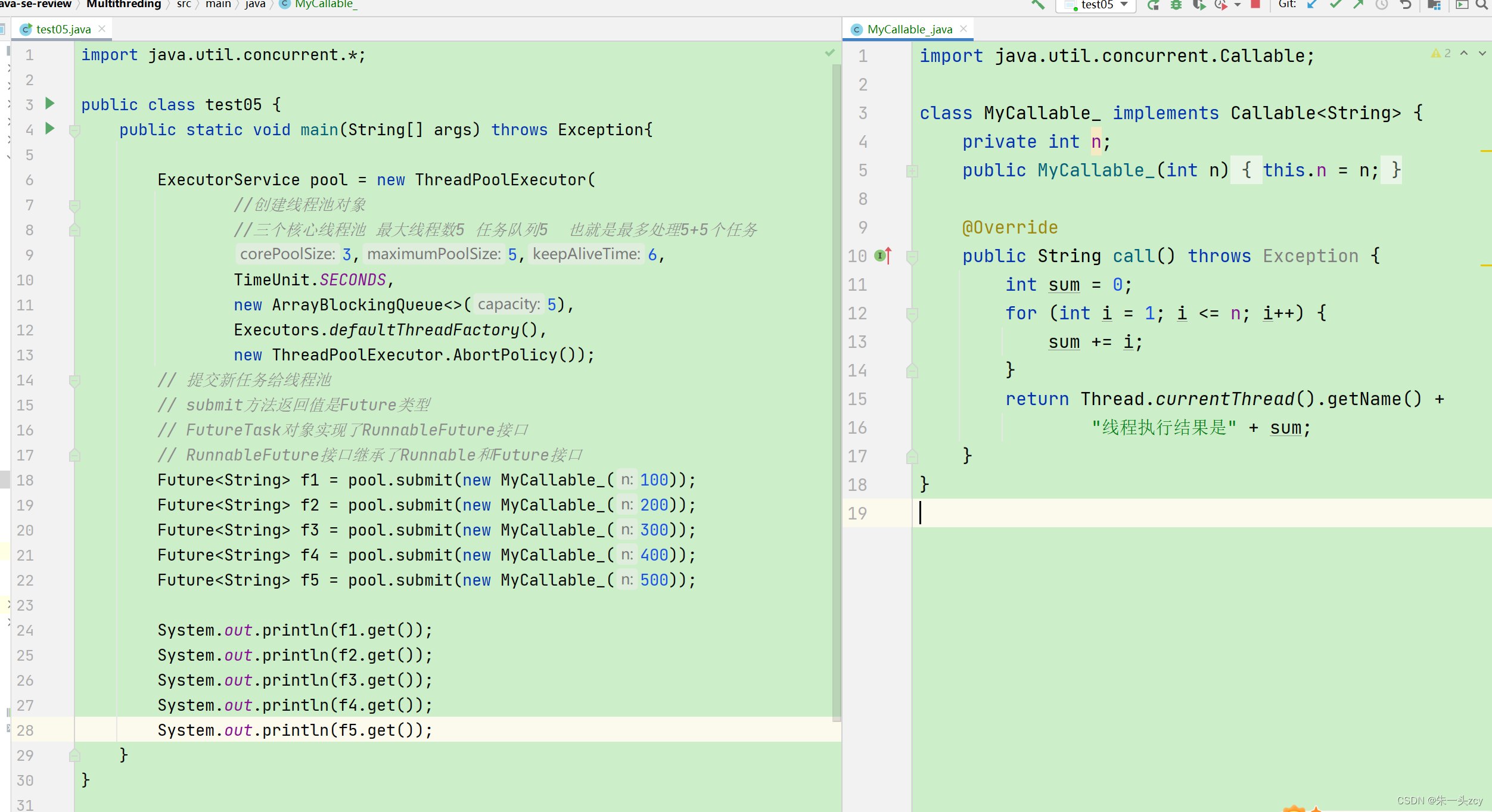Expand the profiler options dropdown arrow

click(x=1237, y=5)
